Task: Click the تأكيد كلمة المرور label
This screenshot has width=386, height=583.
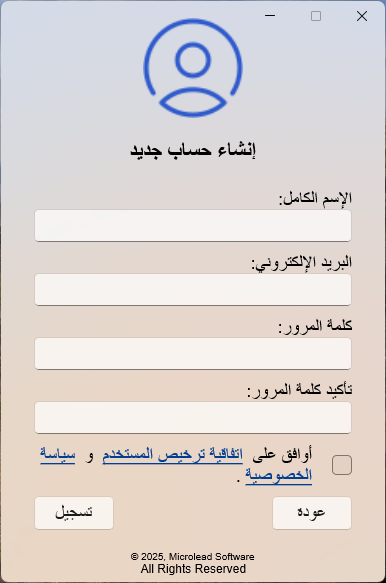Action: coord(300,390)
